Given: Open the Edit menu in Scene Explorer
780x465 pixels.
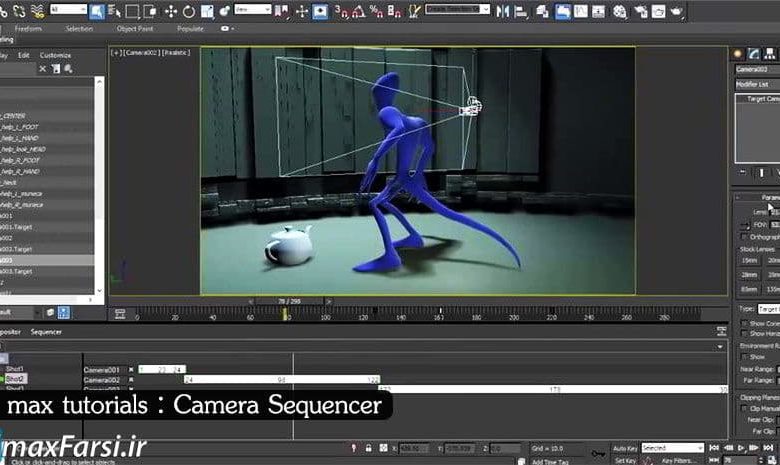Looking at the screenshot, I should pos(23,55).
